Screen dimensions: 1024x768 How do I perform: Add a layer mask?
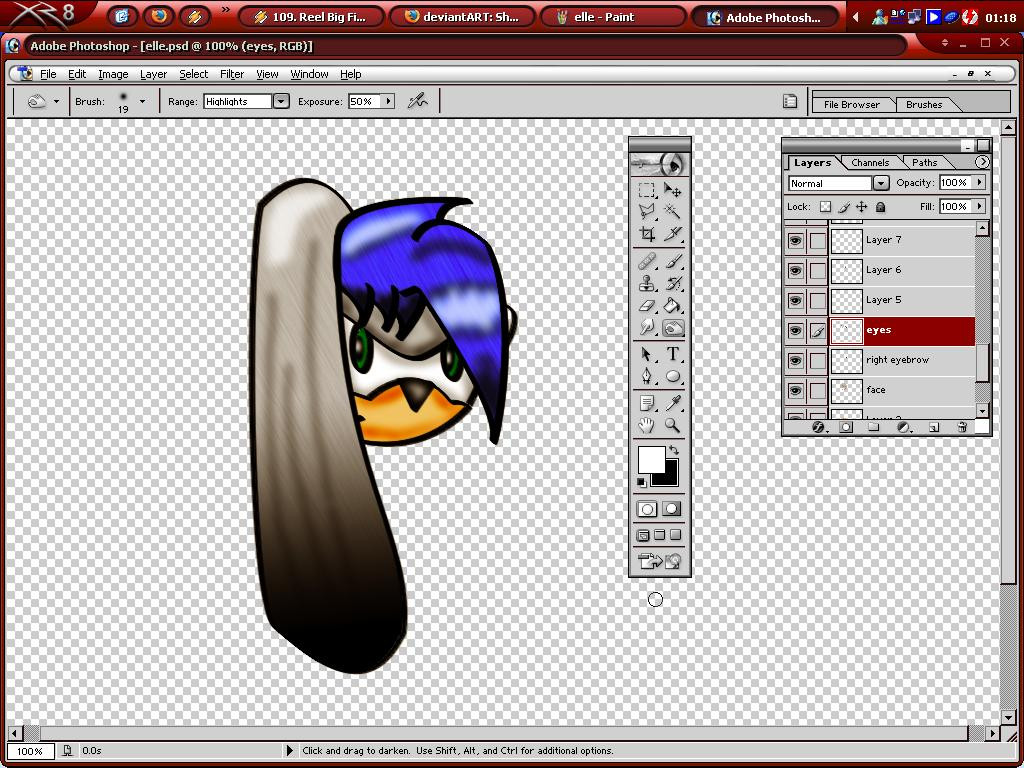tap(846, 427)
